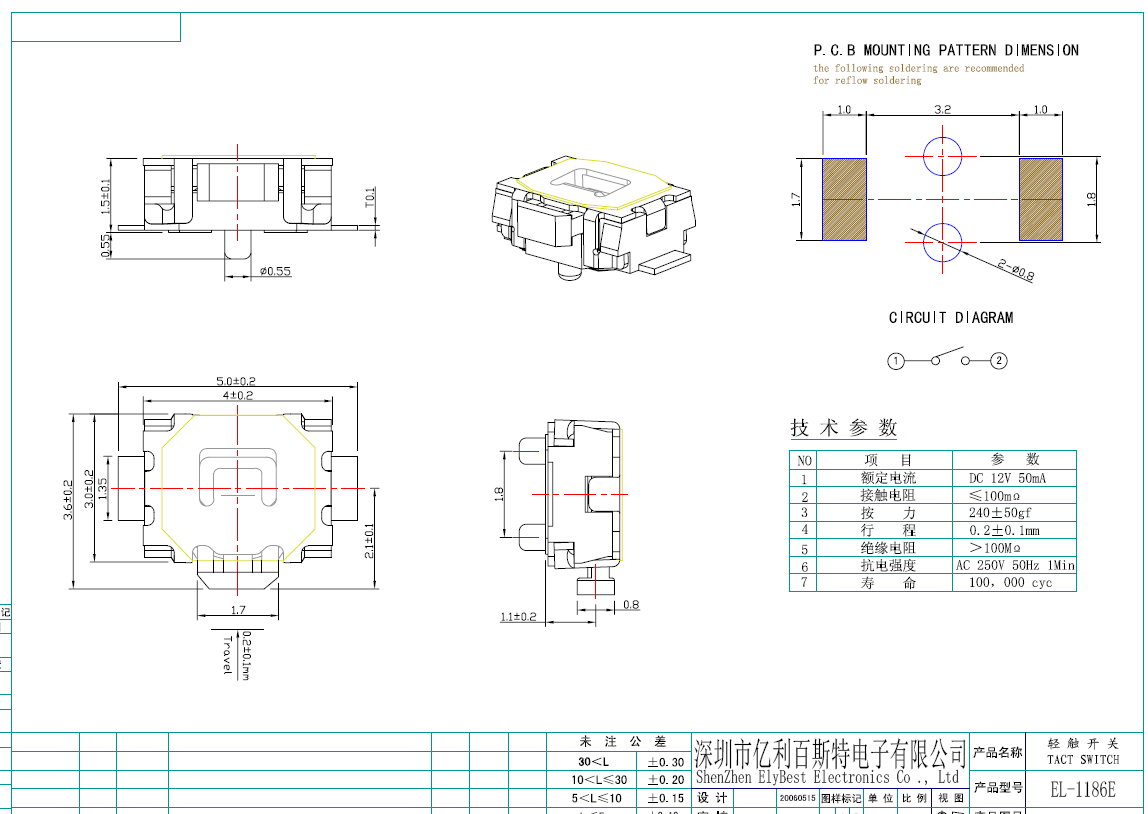
Task: Click the model number "EL-1186E"
Action: pos(1082,790)
